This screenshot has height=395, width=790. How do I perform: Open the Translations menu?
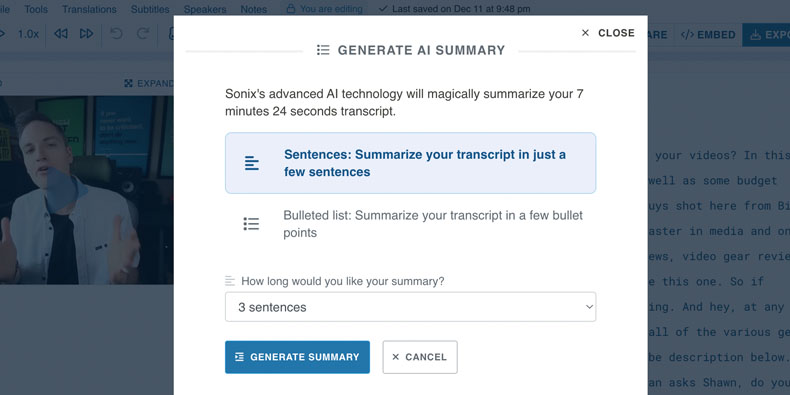click(x=89, y=9)
